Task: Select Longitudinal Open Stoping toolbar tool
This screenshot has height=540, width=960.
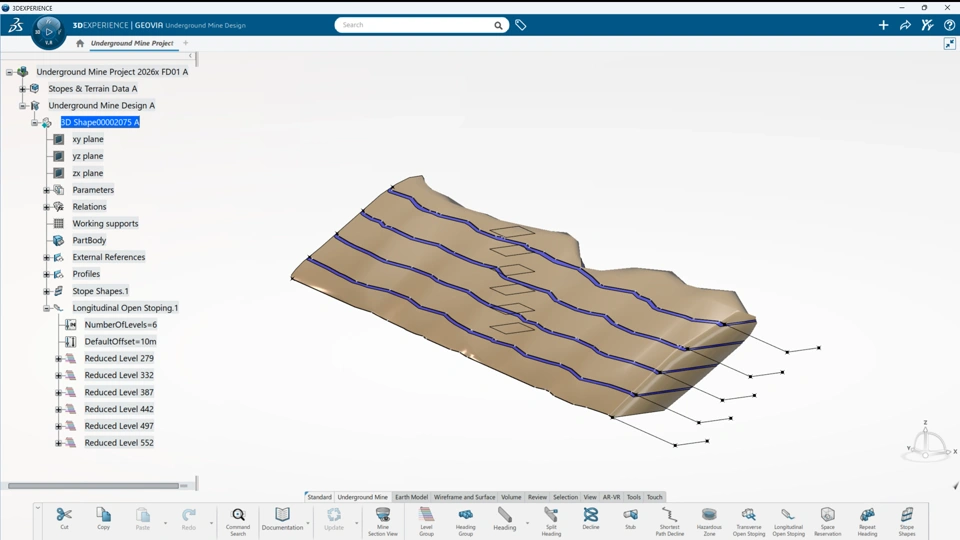Action: [x=789, y=522]
